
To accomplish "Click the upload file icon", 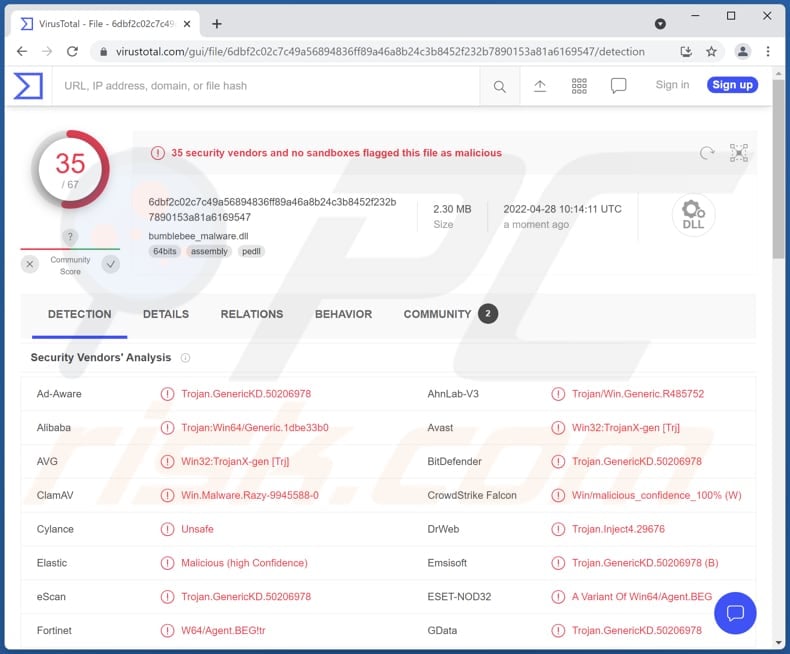I will 540,86.
